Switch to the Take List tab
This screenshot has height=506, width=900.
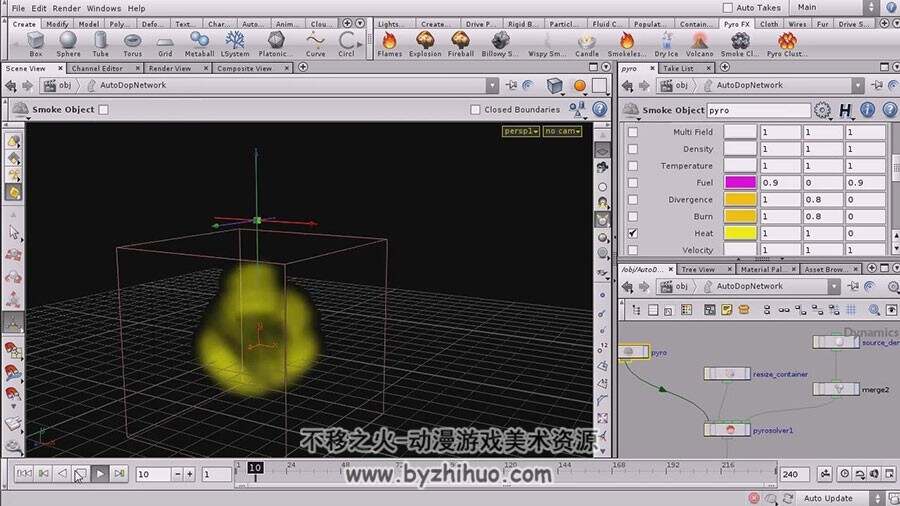coord(678,68)
